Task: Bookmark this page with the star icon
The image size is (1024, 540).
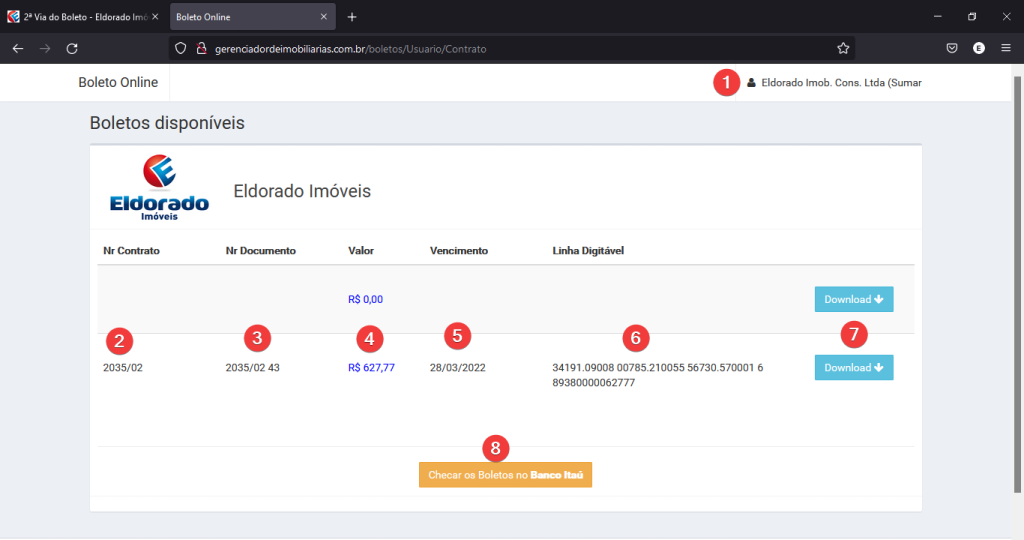Action: (x=843, y=48)
